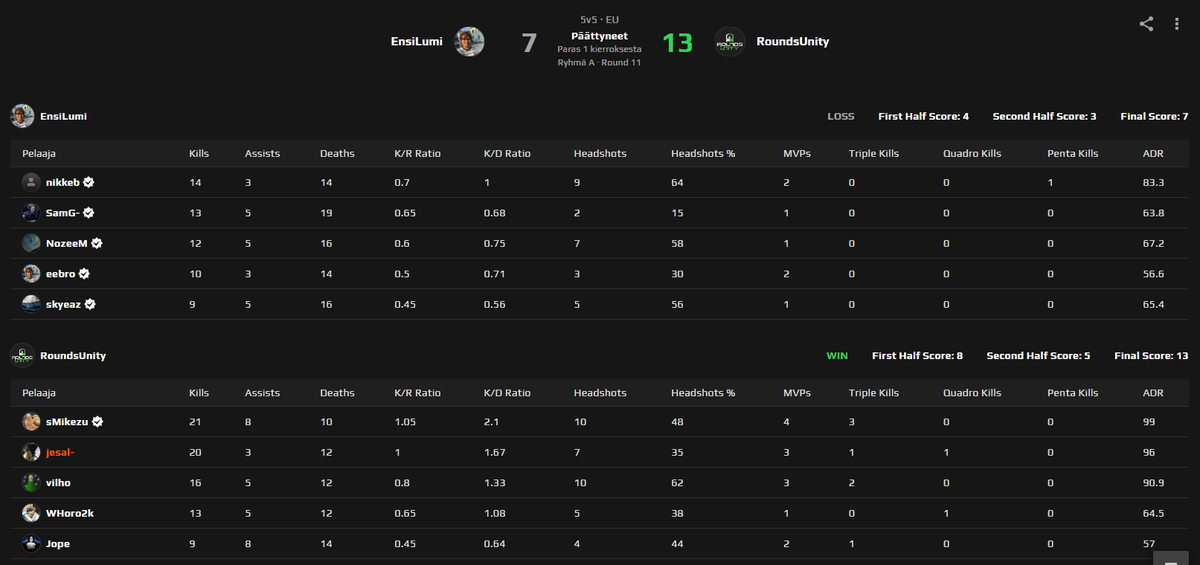
Task: Open EnsiLumi team avatar in match header
Action: coord(470,42)
